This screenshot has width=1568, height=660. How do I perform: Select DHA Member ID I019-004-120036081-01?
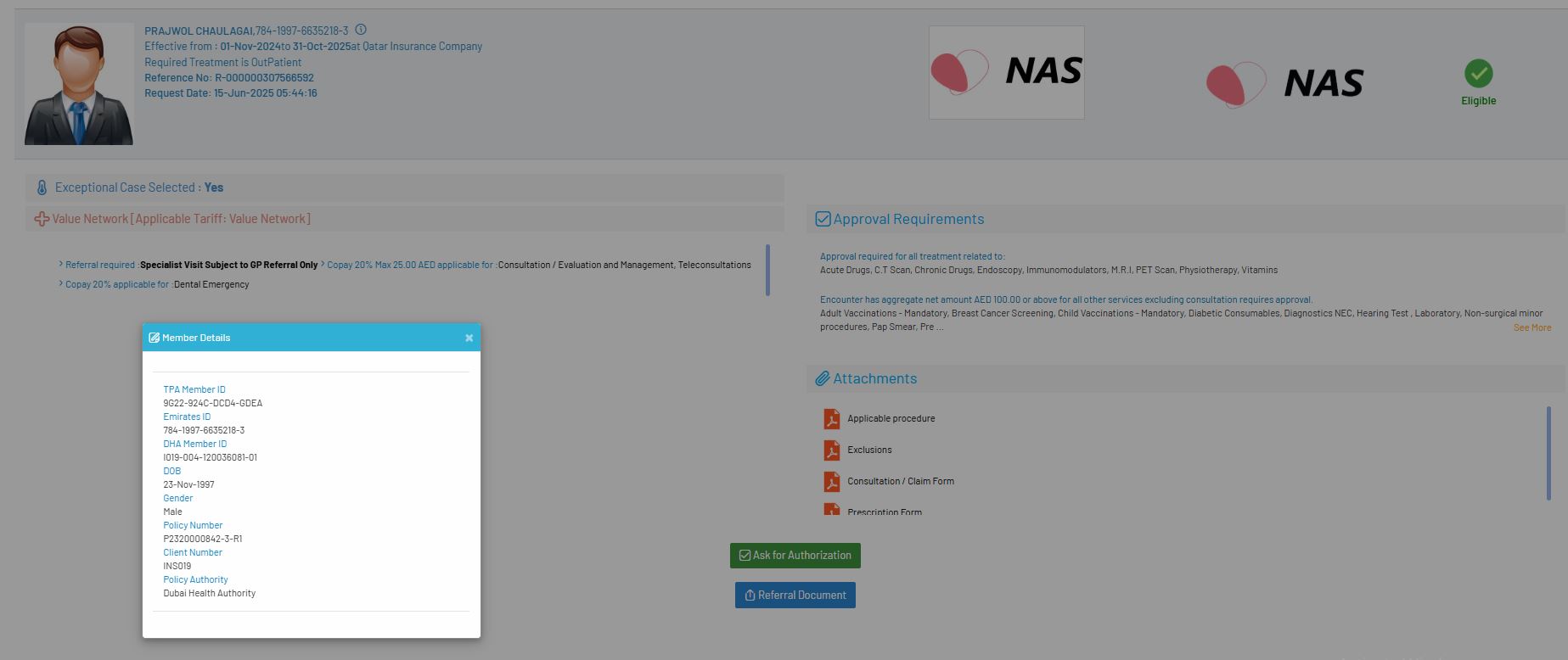[211, 457]
